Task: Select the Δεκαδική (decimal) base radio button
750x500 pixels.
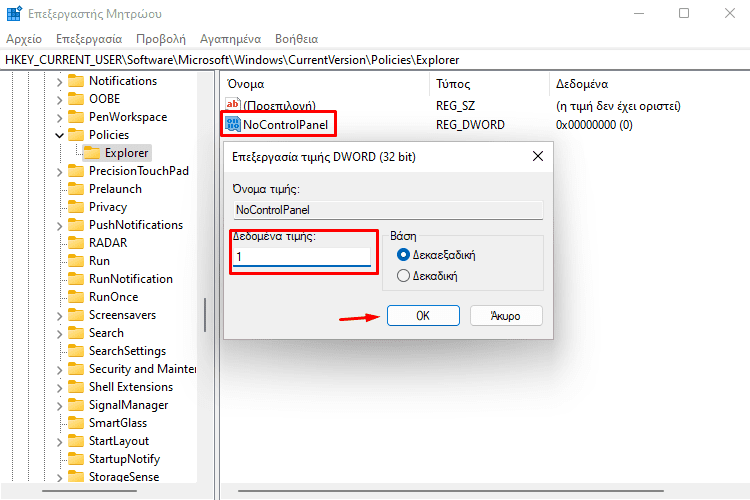Action: (x=403, y=276)
